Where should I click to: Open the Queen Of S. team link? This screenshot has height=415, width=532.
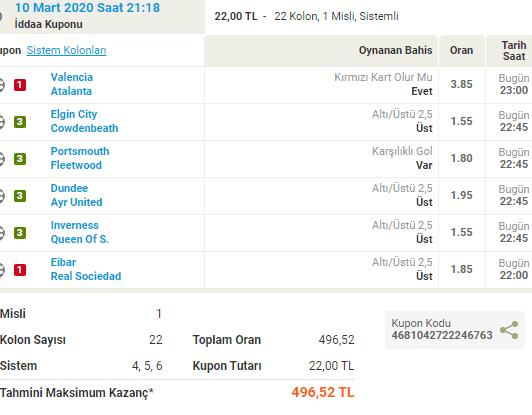[x=80, y=239]
